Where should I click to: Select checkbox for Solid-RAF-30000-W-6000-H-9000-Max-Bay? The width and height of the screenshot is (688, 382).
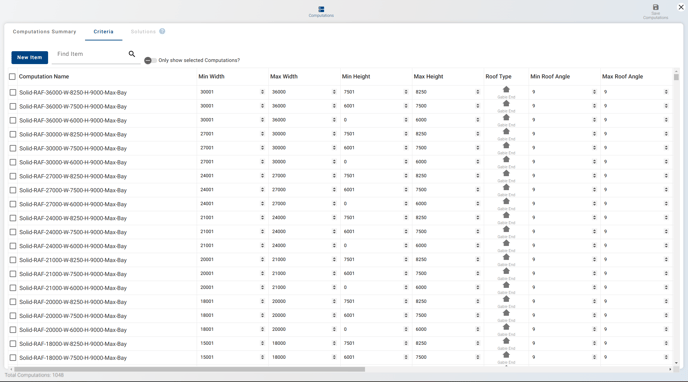[x=13, y=162]
